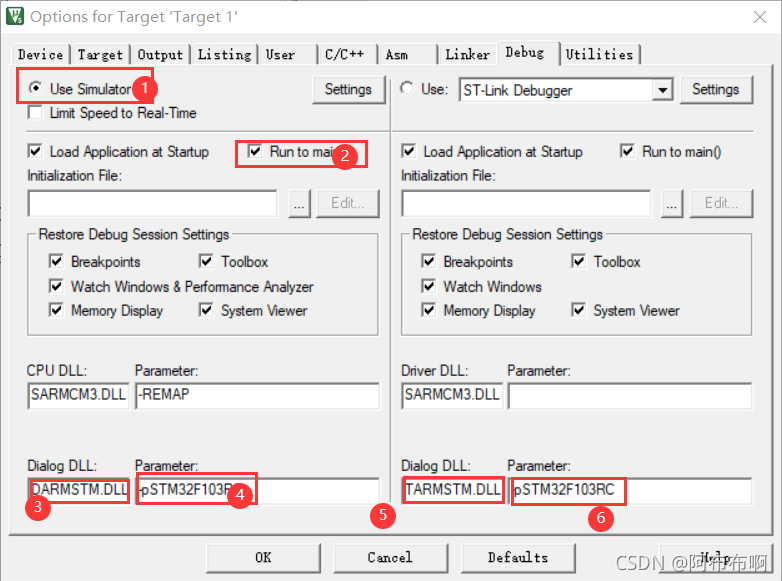Click simulator Edit... button

[x=348, y=203]
